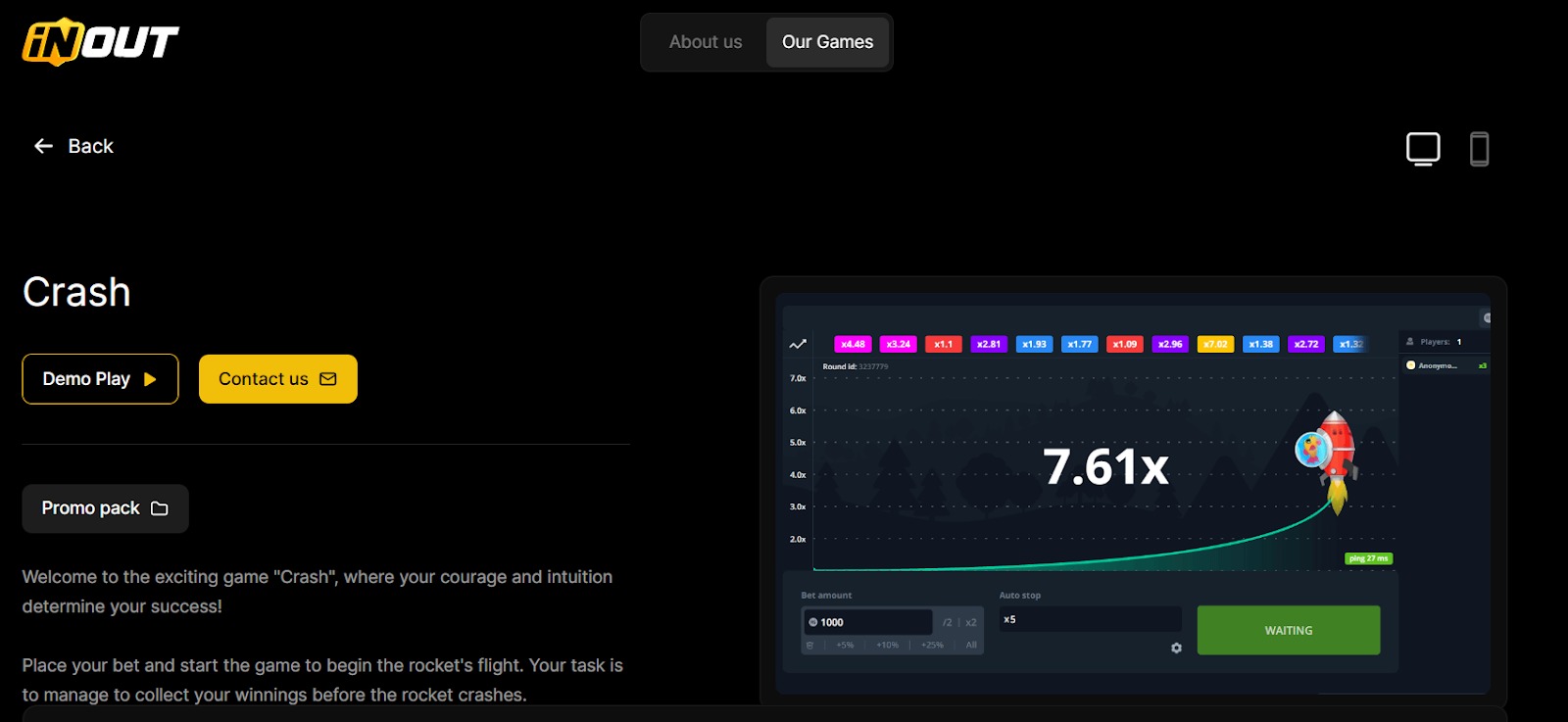Click the Contact us button
This screenshot has width=1568, height=722.
click(x=278, y=379)
